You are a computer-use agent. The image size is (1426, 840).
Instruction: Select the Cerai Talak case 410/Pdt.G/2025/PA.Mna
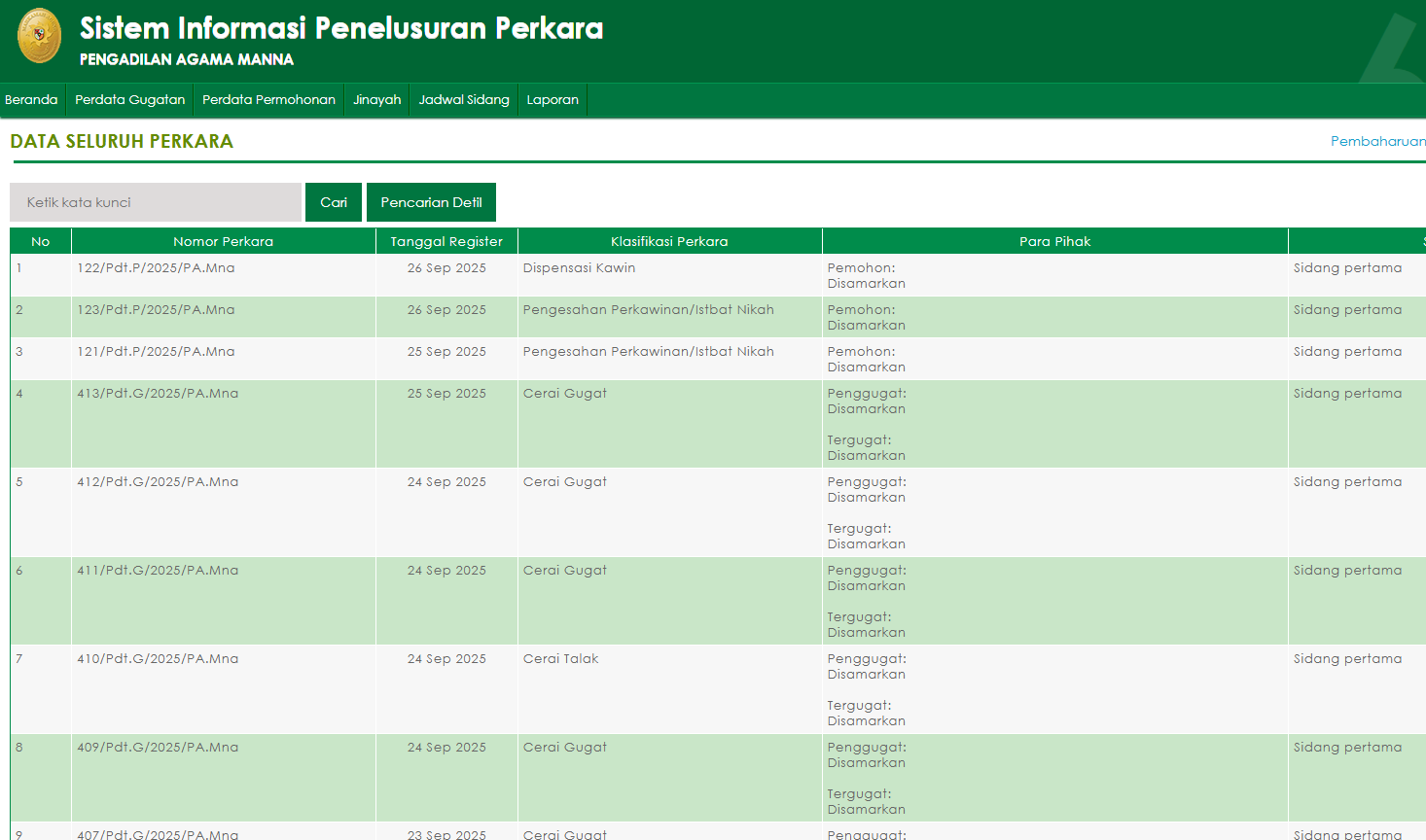[158, 659]
